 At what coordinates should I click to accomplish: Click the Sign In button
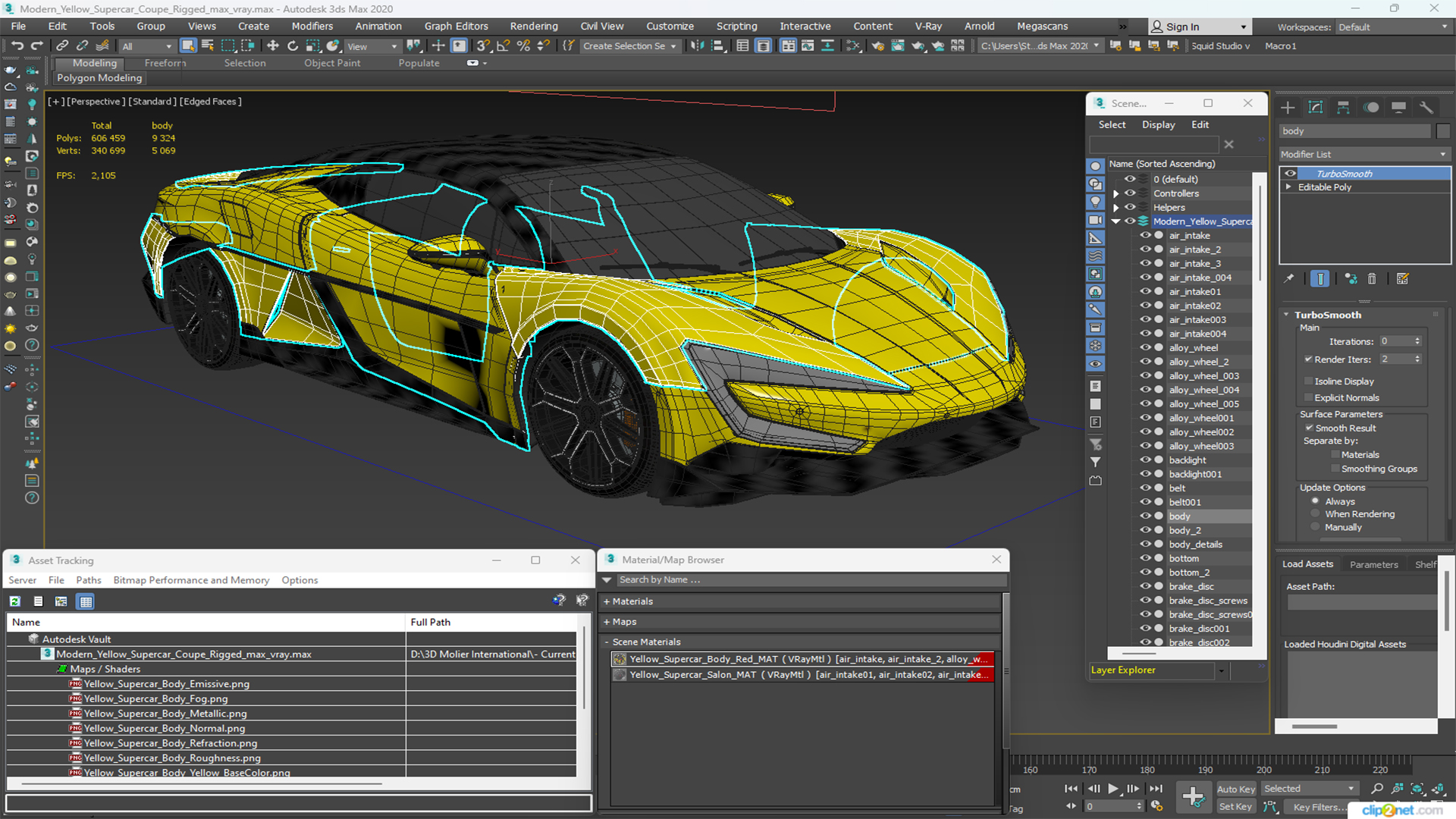click(1199, 27)
